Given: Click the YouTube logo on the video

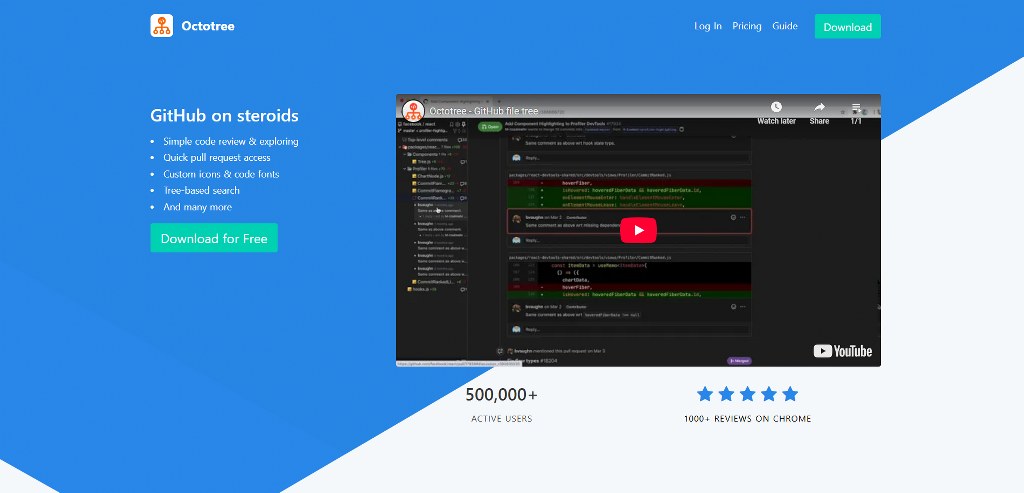Looking at the screenshot, I should coord(842,351).
